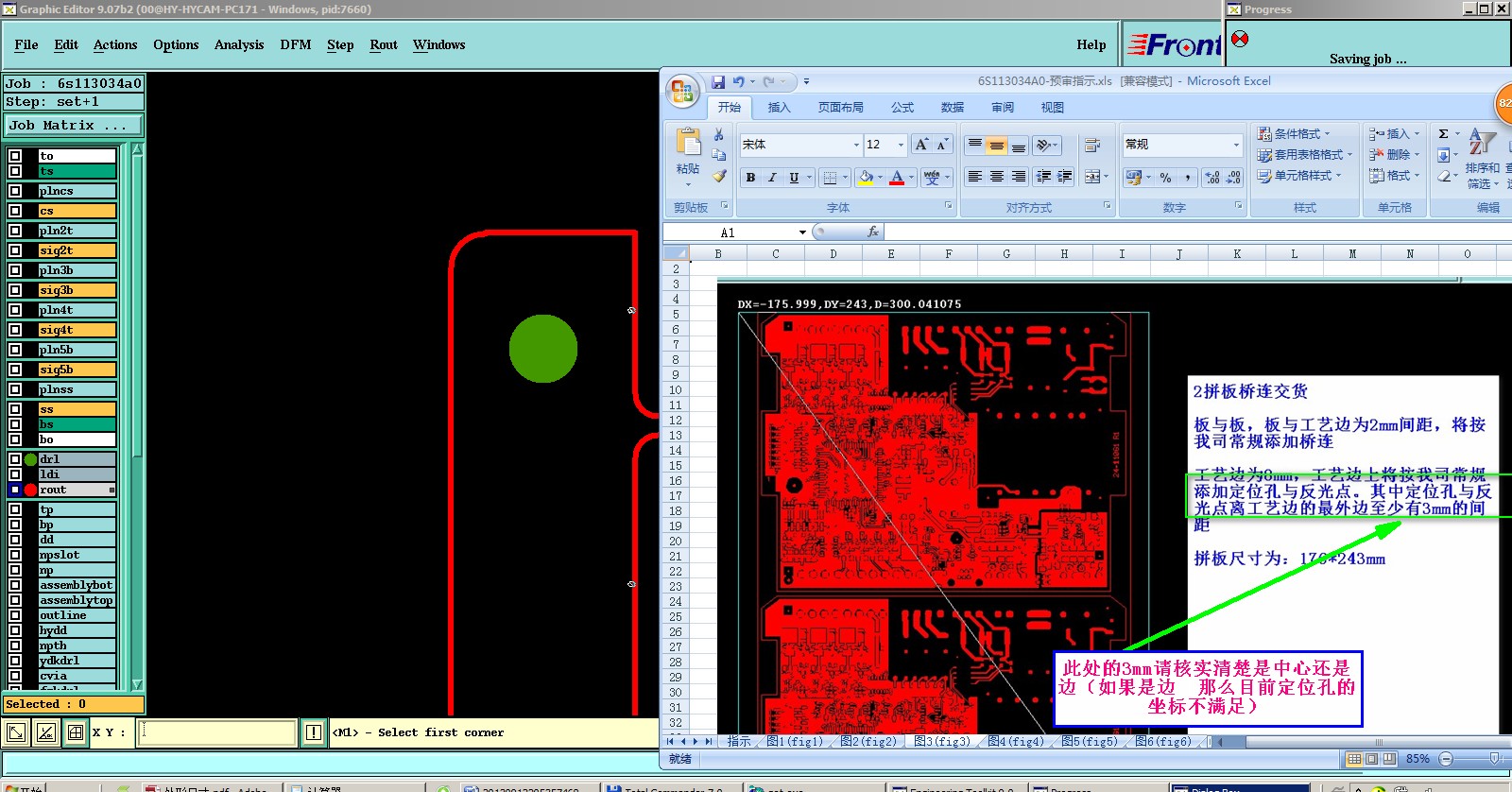The image size is (1512, 792).
Task: Click the first coordinate mode icon left of X Y
Action: click(x=16, y=732)
